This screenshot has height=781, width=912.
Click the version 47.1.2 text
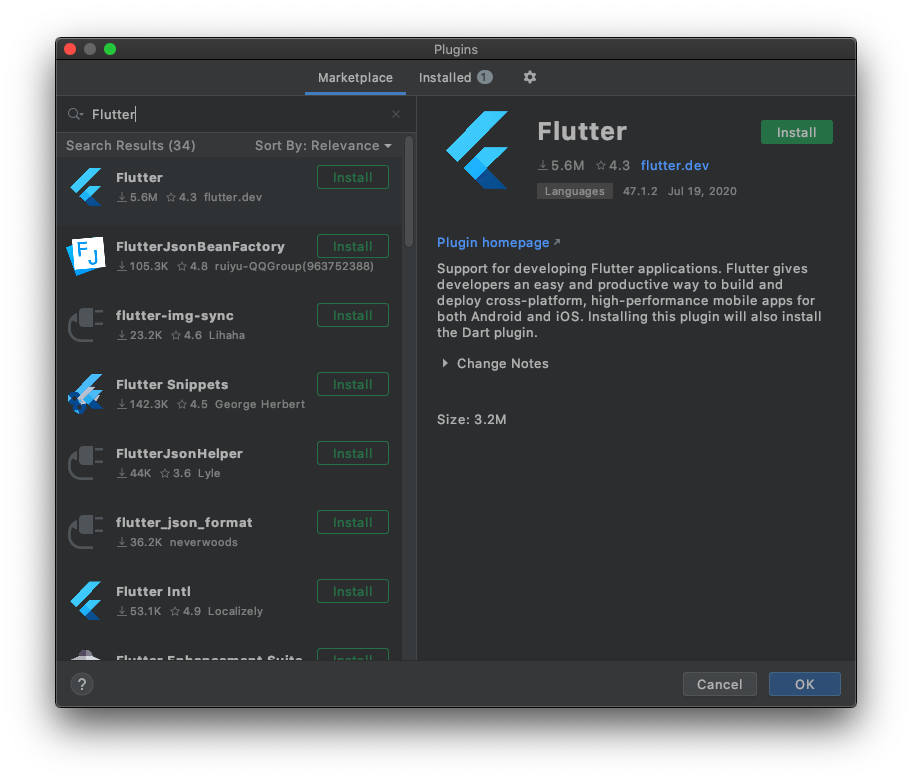tap(640, 191)
